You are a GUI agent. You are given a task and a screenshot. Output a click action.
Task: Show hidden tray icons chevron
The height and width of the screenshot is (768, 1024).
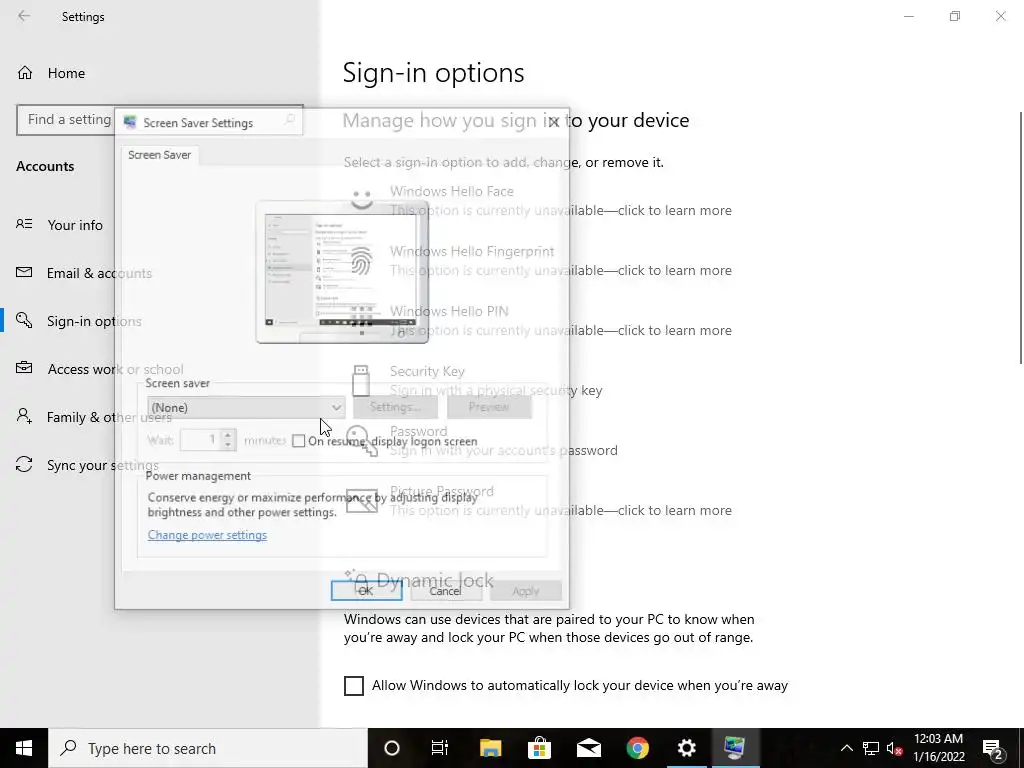pos(846,748)
